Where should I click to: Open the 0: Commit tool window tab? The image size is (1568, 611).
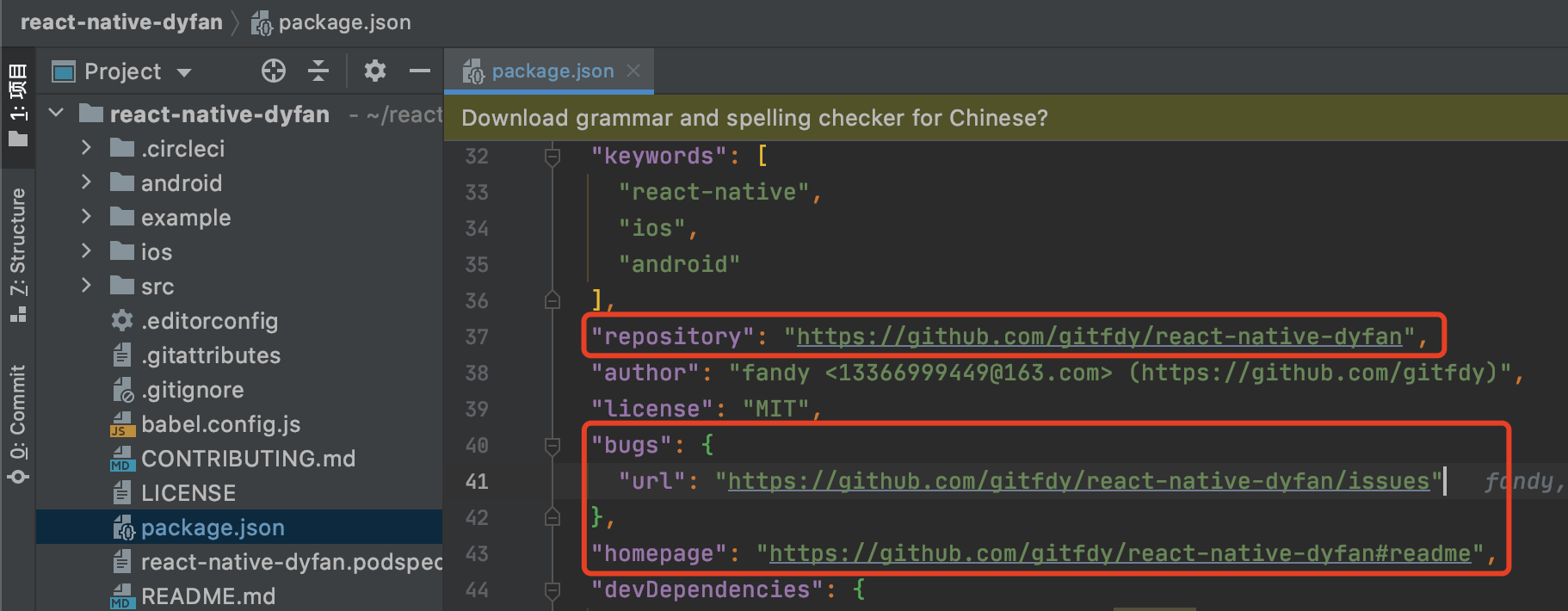(18, 423)
